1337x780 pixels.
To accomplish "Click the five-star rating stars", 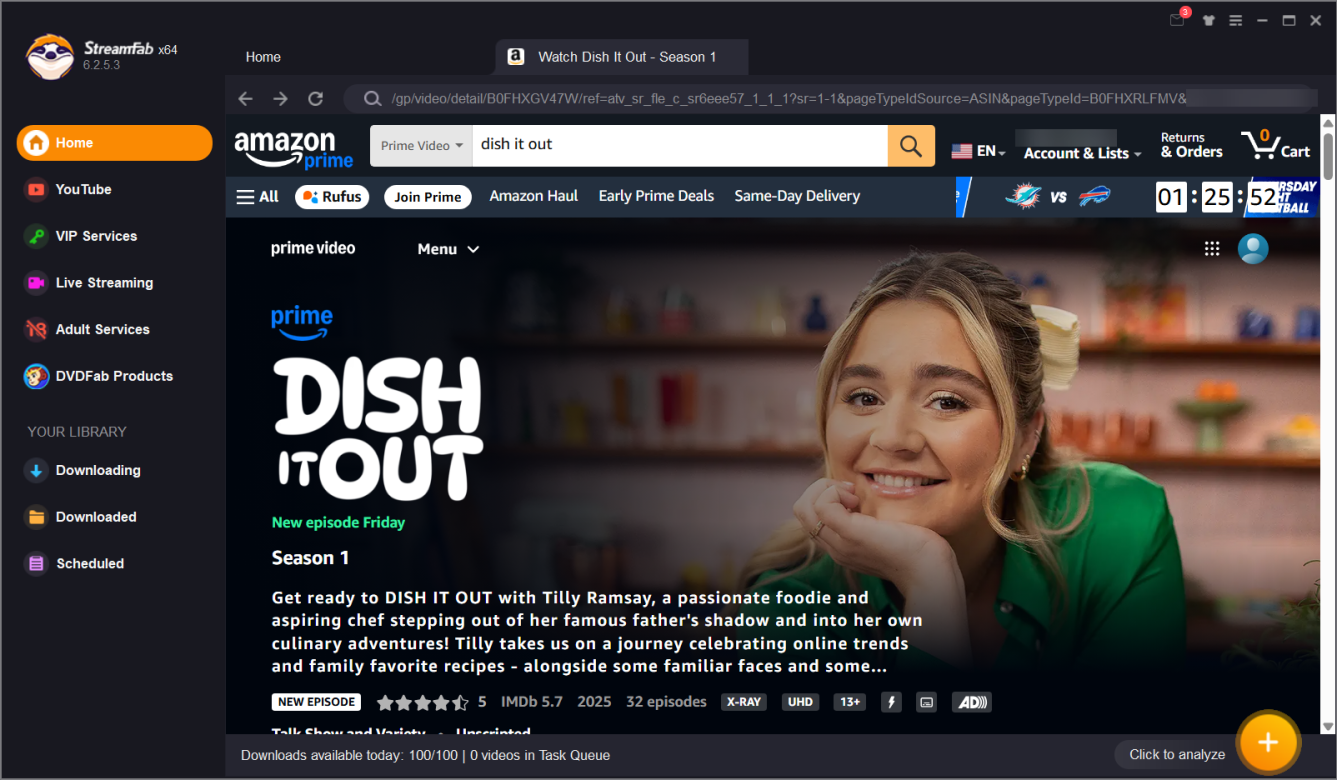I will coord(422,702).
